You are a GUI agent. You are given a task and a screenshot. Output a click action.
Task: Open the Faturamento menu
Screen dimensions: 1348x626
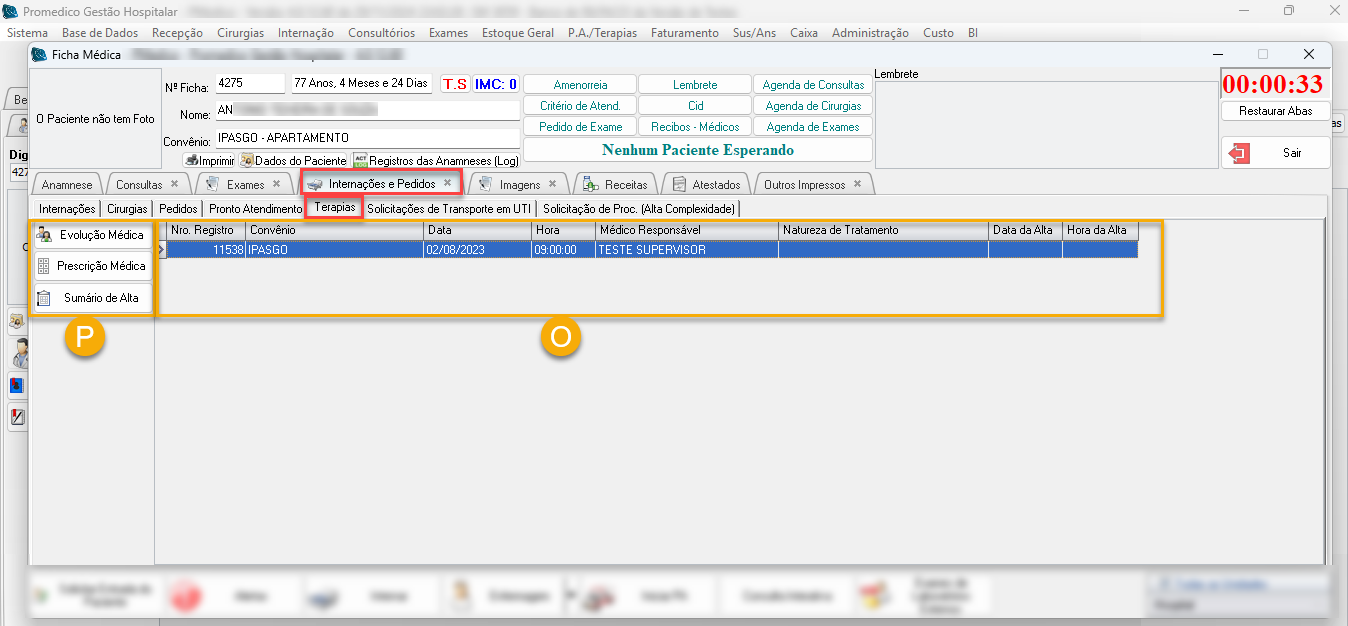click(x=684, y=33)
